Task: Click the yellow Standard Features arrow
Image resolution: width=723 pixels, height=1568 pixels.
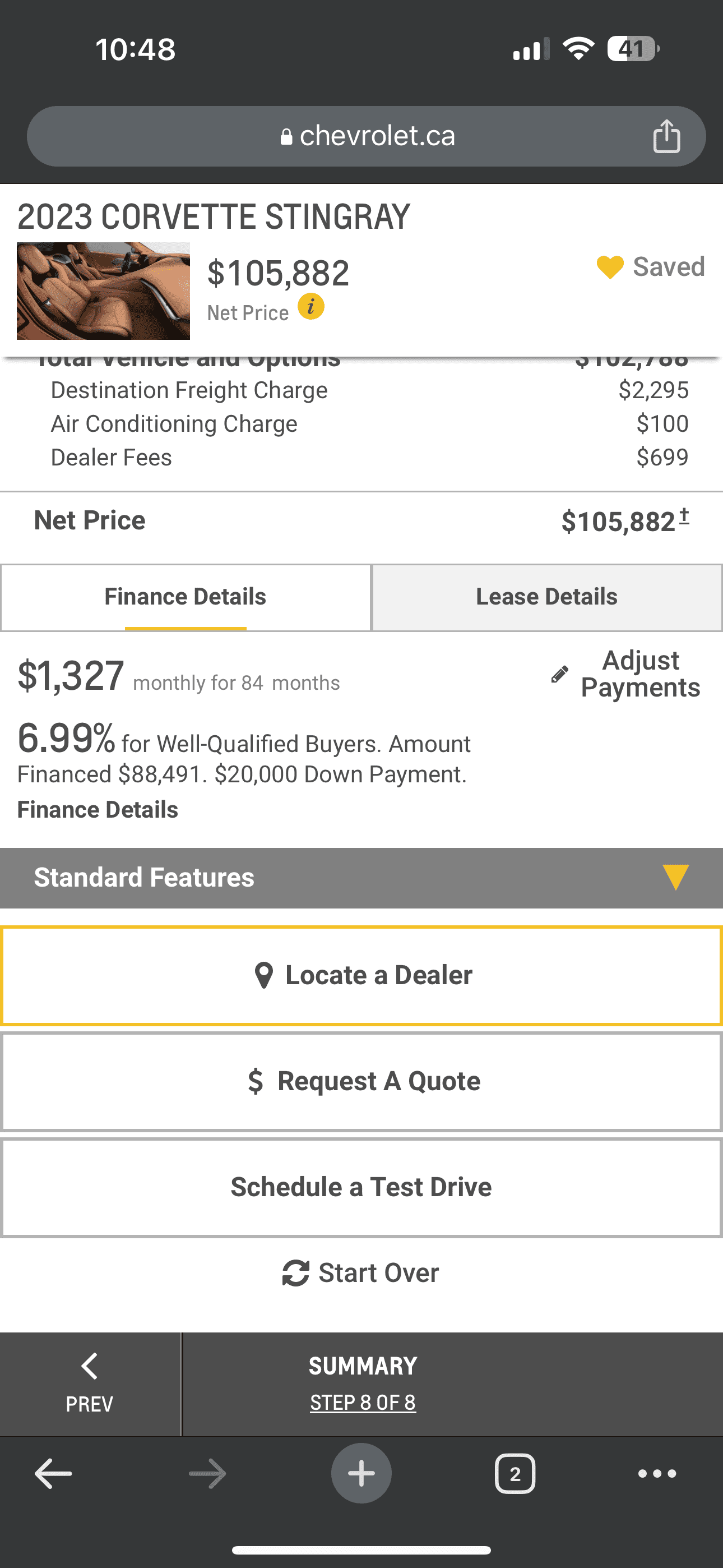Action: point(675,878)
